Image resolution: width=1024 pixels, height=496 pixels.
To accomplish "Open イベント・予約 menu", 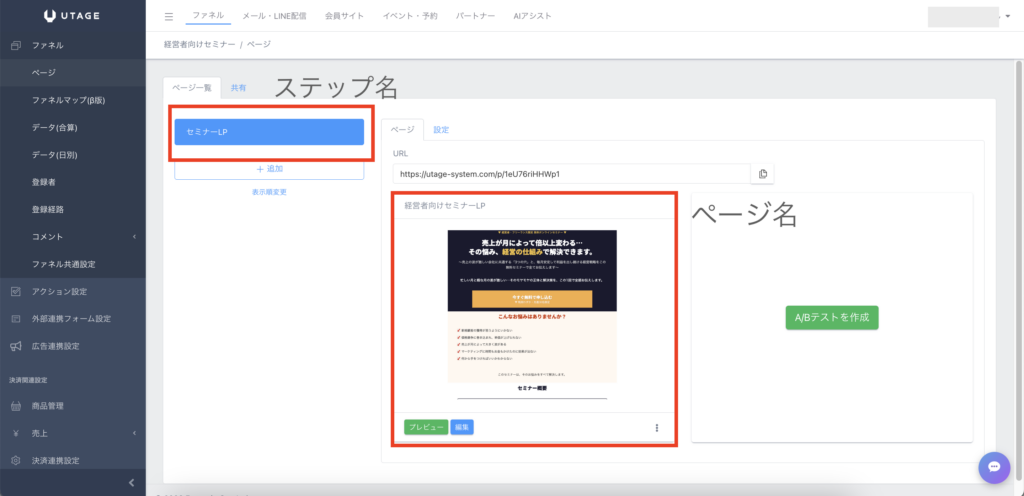I will (x=410, y=16).
